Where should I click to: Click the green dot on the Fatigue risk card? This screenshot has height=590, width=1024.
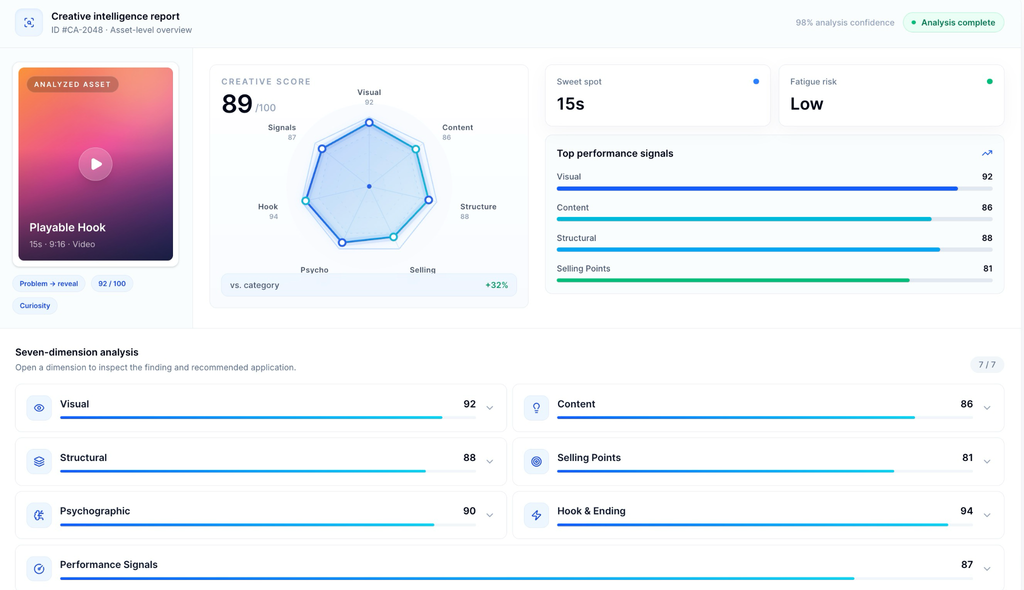(x=989, y=82)
